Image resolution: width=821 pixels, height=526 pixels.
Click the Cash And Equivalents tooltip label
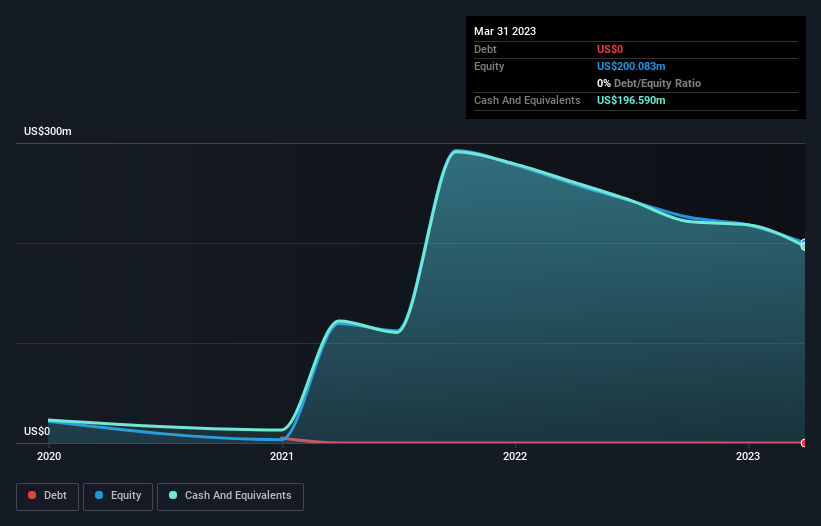tap(527, 100)
